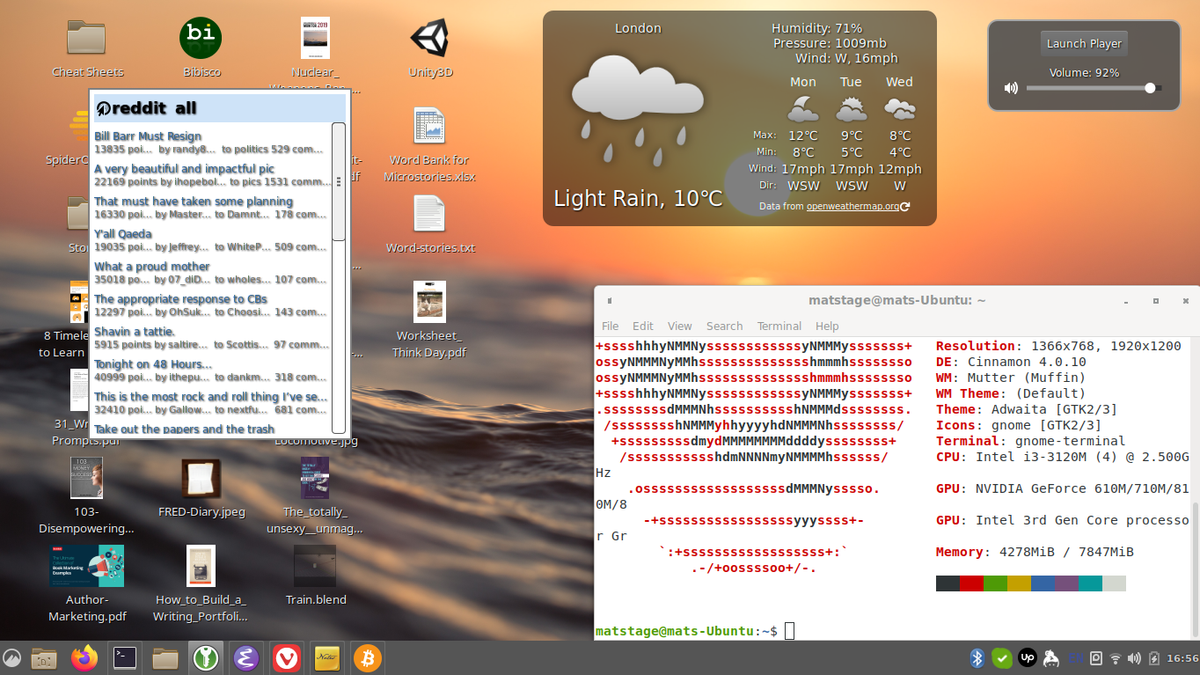The height and width of the screenshot is (675, 1200).
Task: Open KeePassXC from the taskbar
Action: (x=205, y=658)
